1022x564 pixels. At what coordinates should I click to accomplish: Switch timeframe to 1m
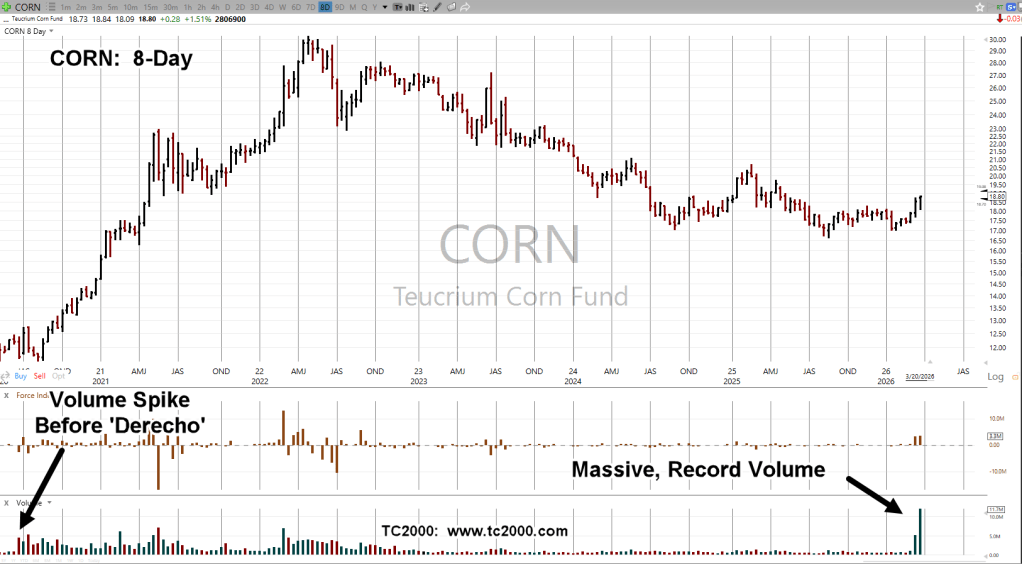tap(66, 7)
